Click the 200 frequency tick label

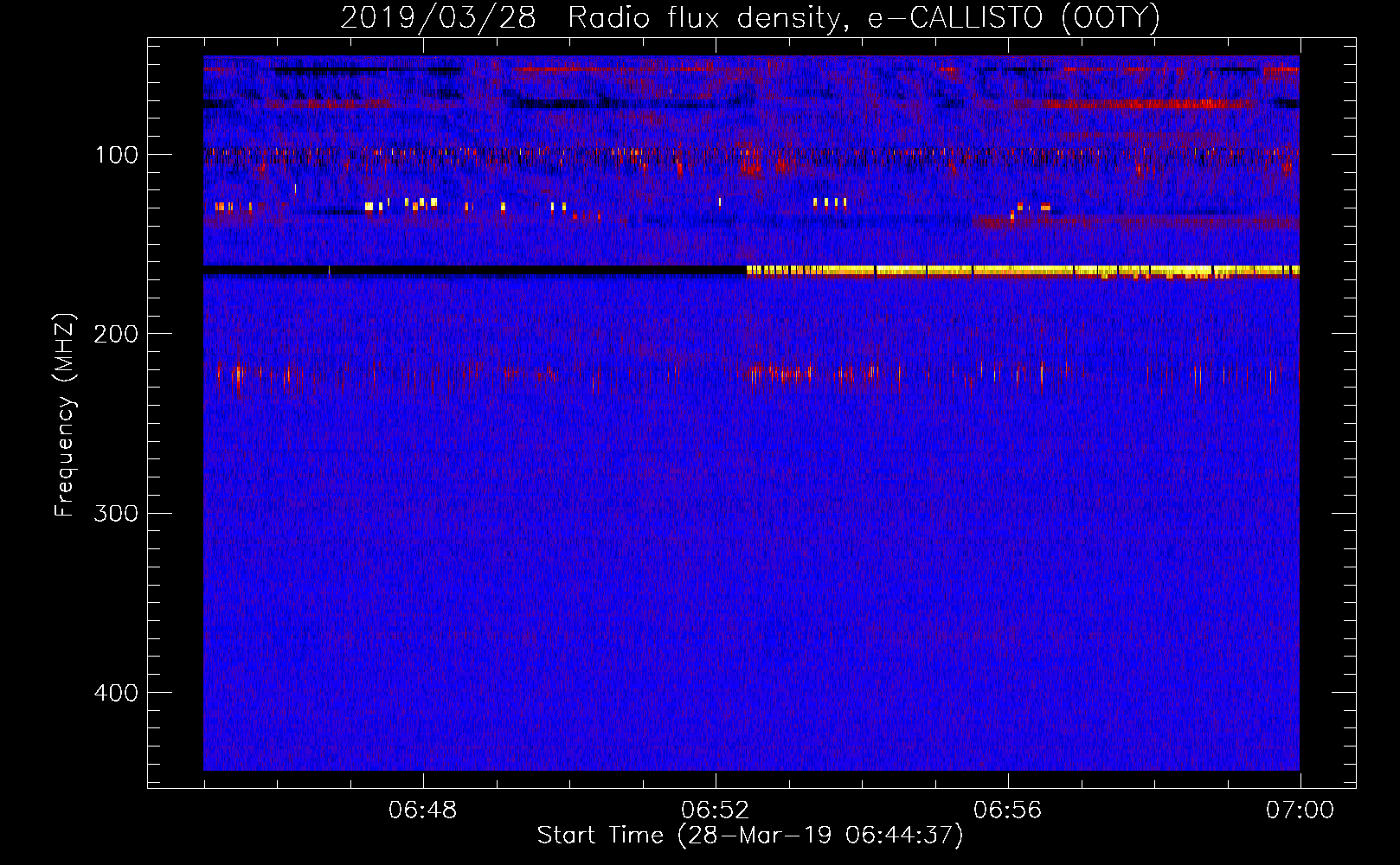click(116, 334)
